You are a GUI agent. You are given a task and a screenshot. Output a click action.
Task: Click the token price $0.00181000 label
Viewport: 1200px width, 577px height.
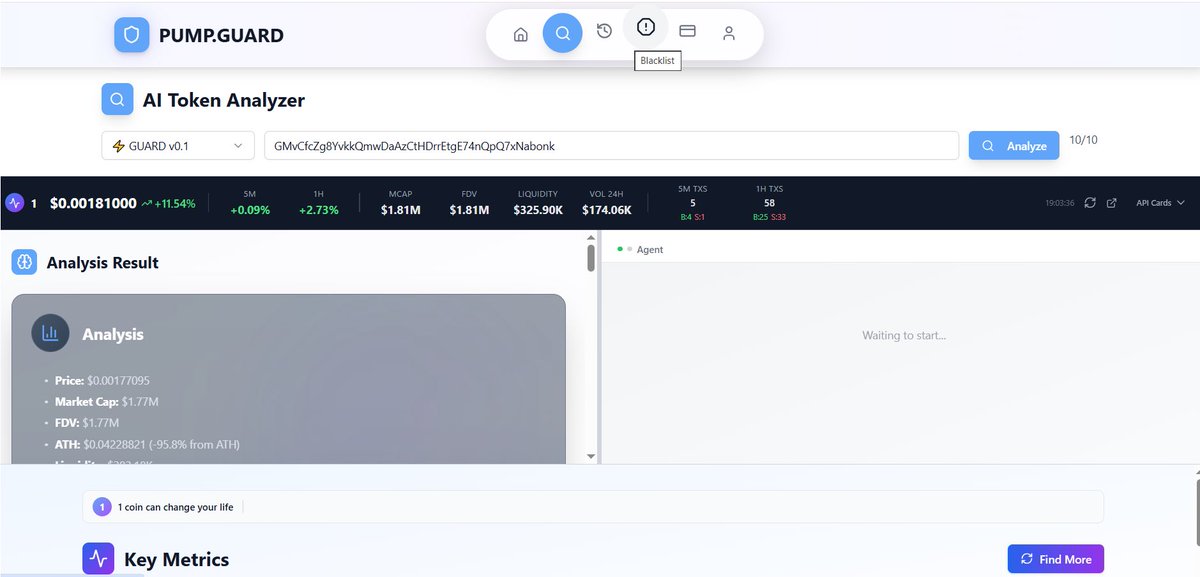click(91, 202)
